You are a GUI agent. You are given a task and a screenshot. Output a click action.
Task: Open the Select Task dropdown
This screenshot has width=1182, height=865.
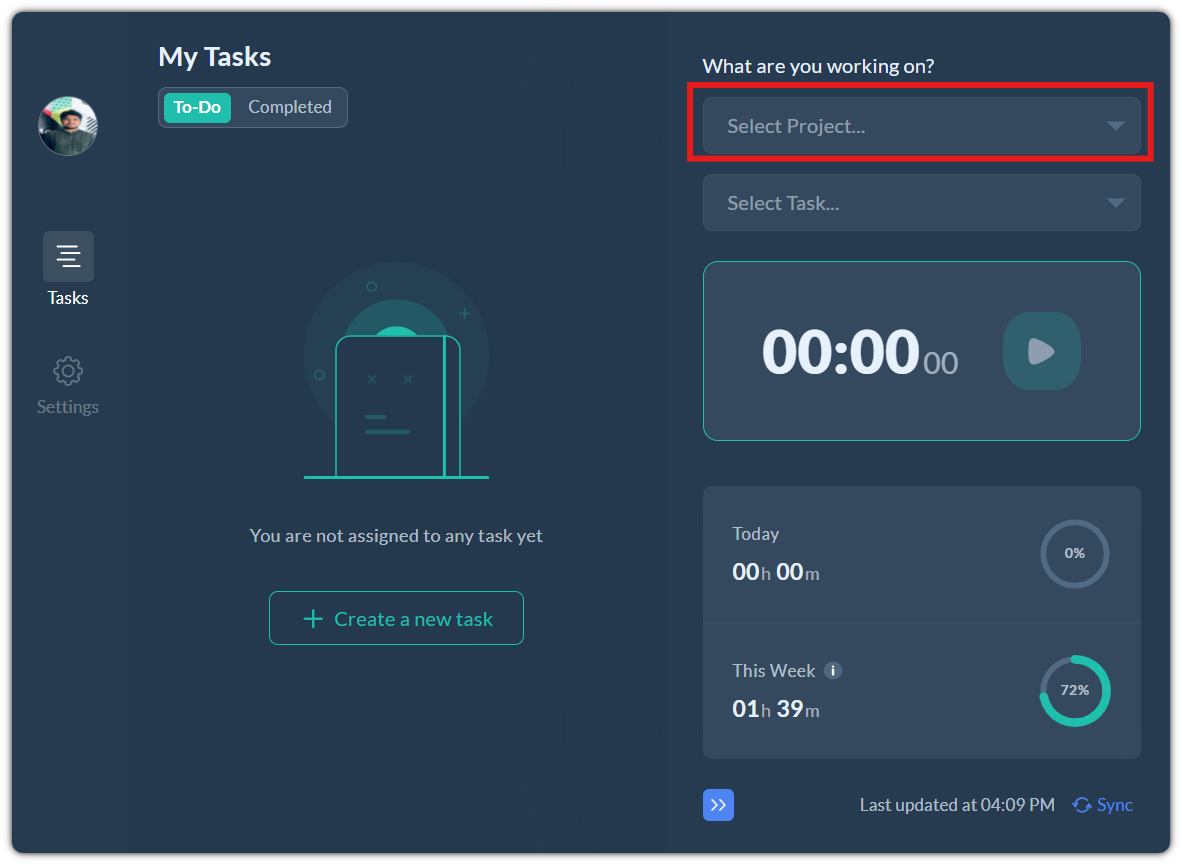coord(900,203)
